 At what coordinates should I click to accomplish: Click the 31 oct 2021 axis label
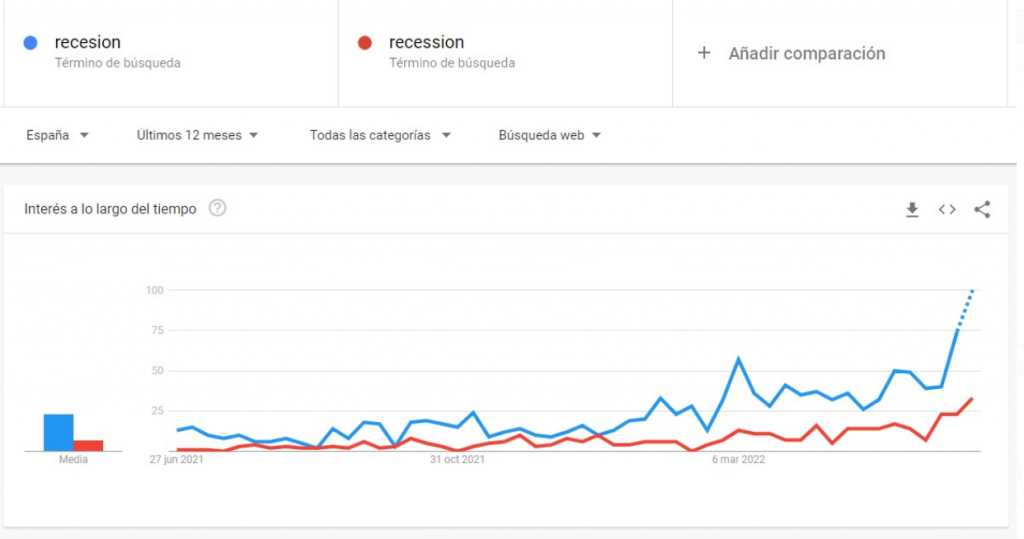point(457,460)
